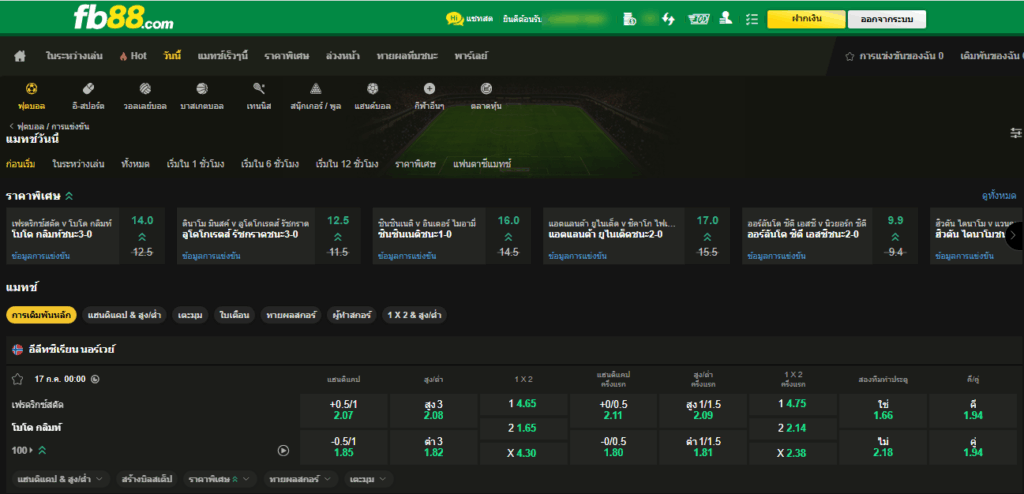This screenshot has width=1024, height=494.
Task: Select the e-sports mouse icon
Action: point(89,88)
